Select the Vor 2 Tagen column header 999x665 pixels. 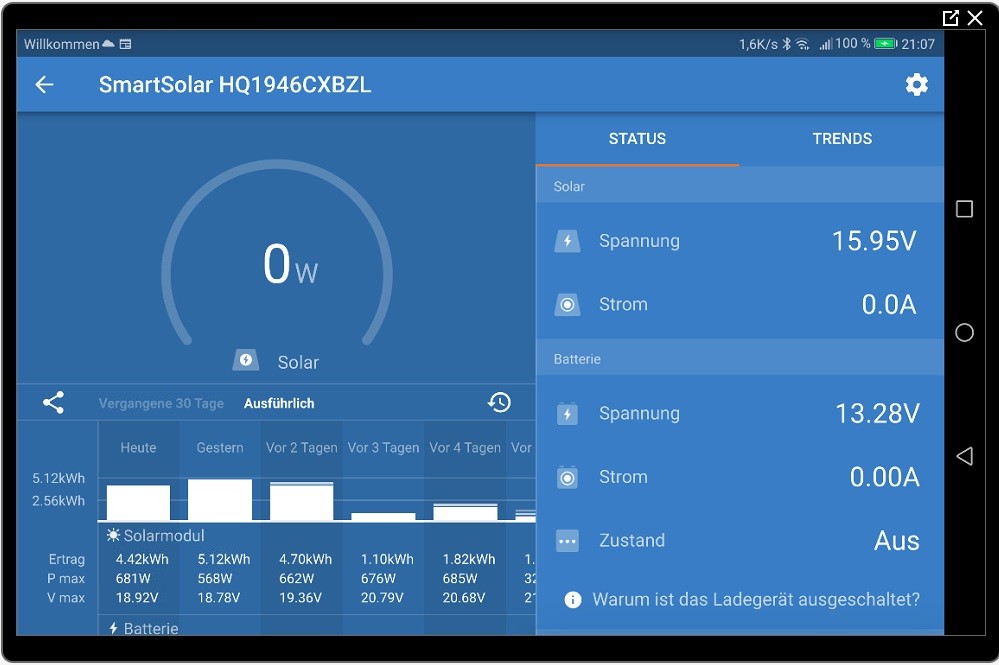coord(301,448)
